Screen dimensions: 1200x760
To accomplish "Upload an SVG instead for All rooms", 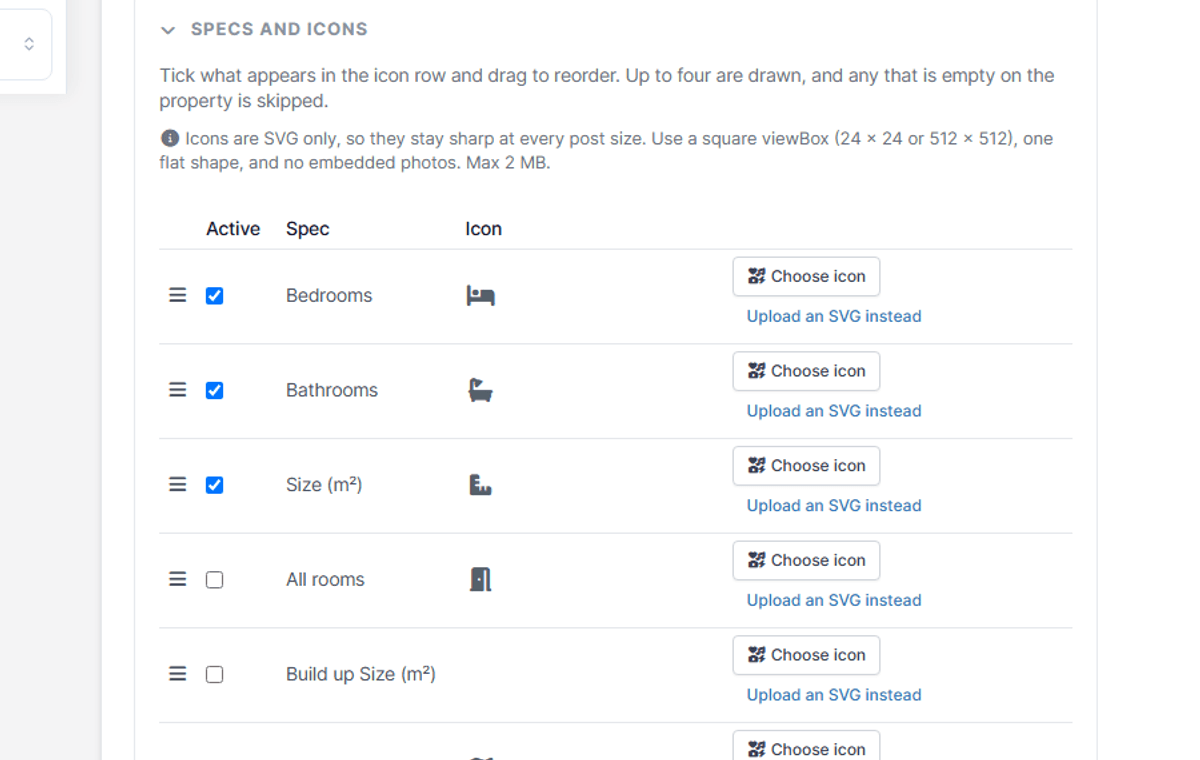I will pyautogui.click(x=834, y=600).
